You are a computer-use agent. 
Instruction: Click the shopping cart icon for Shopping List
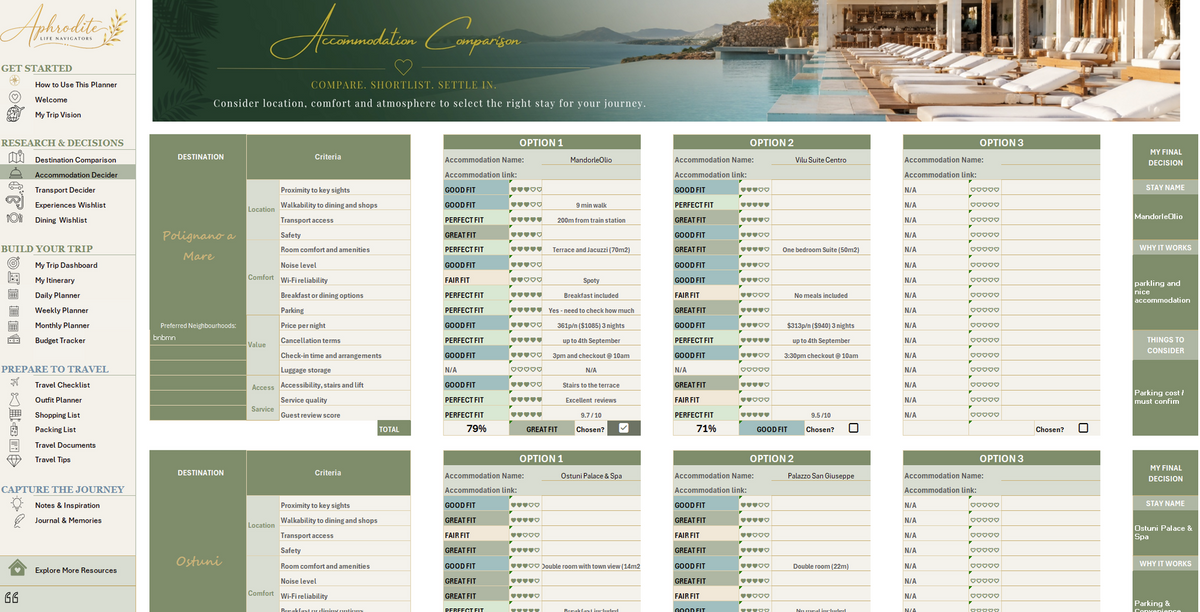pyautogui.click(x=14, y=414)
